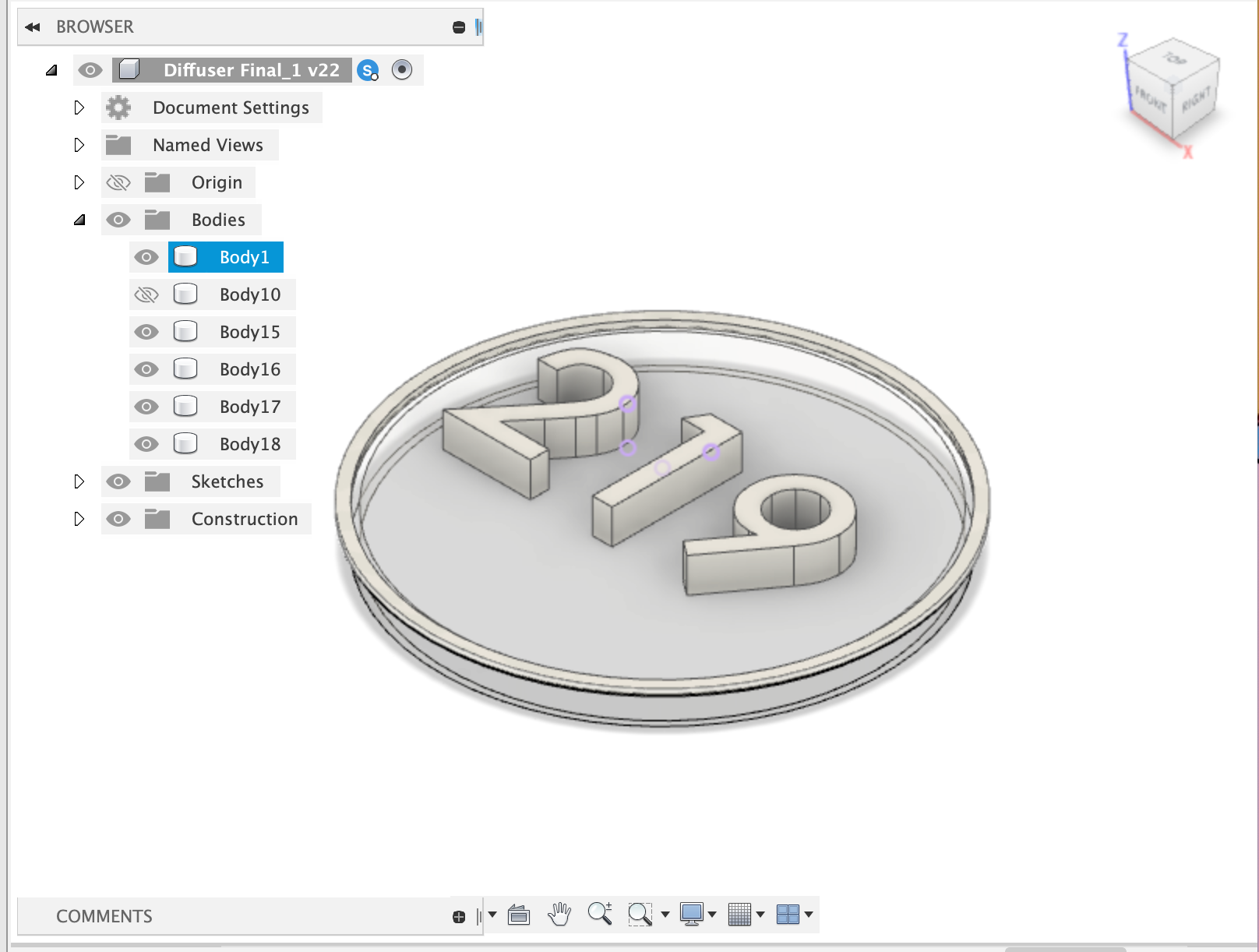The height and width of the screenshot is (952, 1259).
Task: Open the Viewports dropdown arrow
Action: pos(809,915)
